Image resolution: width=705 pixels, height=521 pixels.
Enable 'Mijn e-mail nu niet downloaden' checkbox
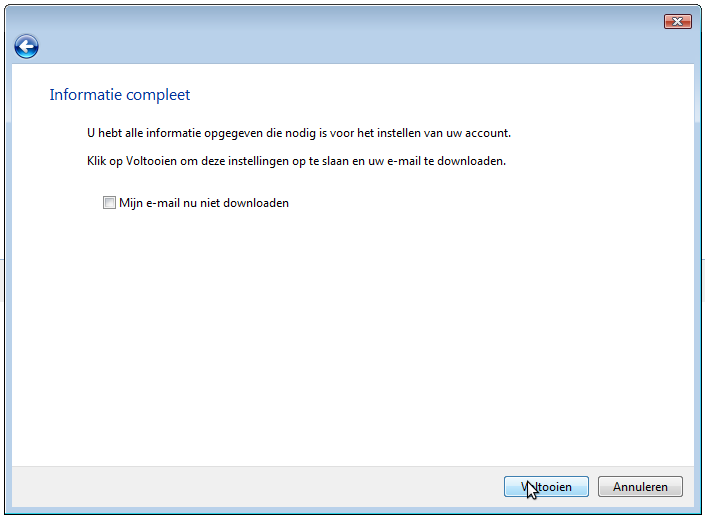(109, 203)
